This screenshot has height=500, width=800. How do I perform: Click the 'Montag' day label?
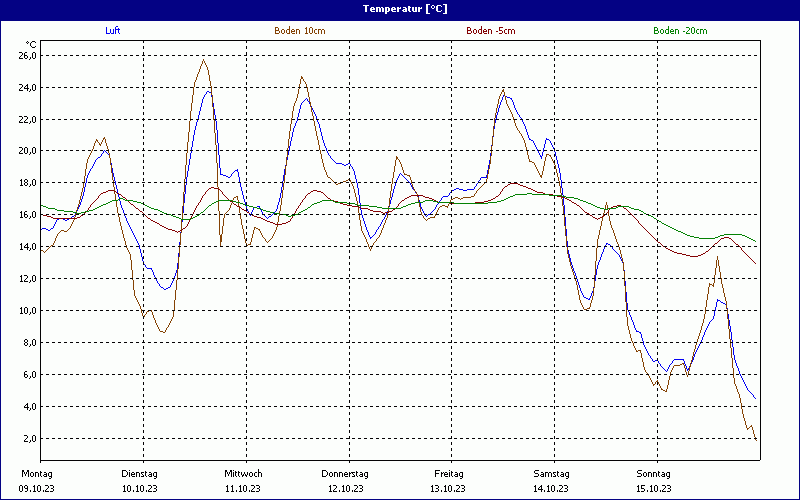click(x=37, y=473)
